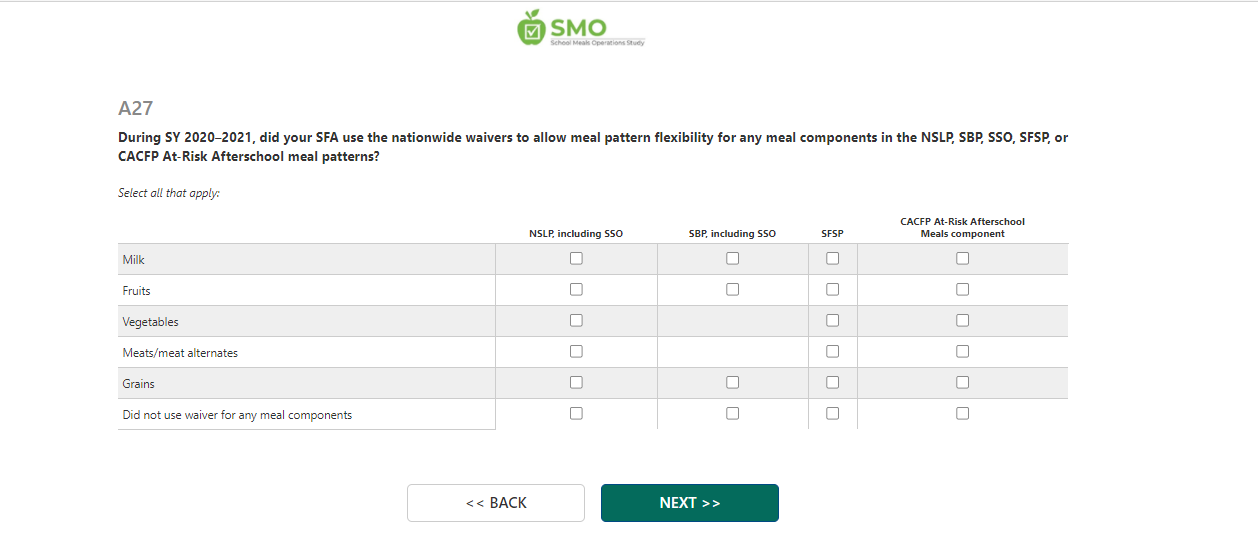Check Grains under NSLP, including SSO
This screenshot has height=557, width=1258.
pos(576,383)
